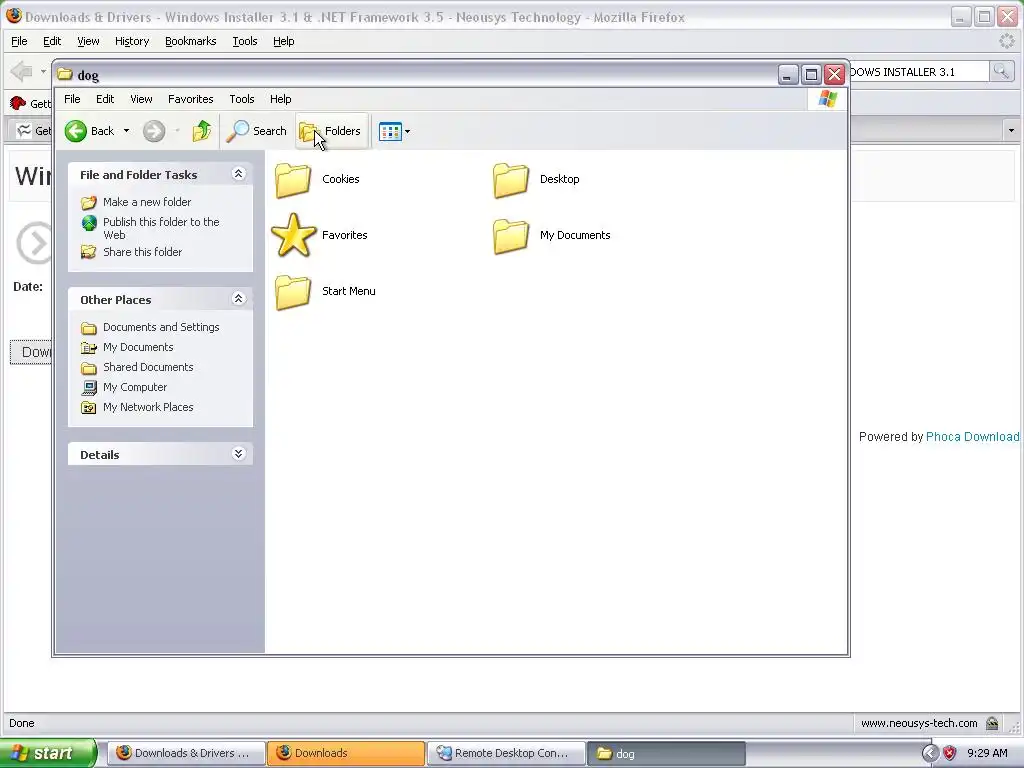Click the Make a new folder icon

(x=89, y=202)
